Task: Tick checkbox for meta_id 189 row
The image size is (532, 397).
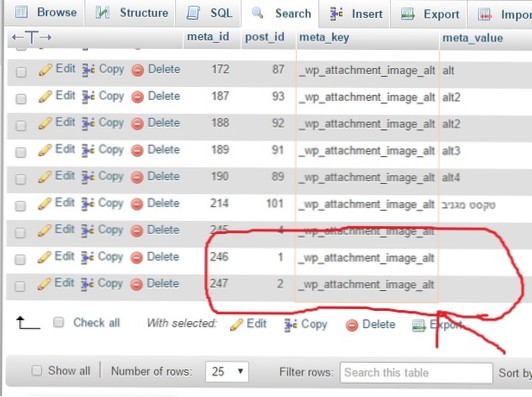Action: (x=21, y=152)
